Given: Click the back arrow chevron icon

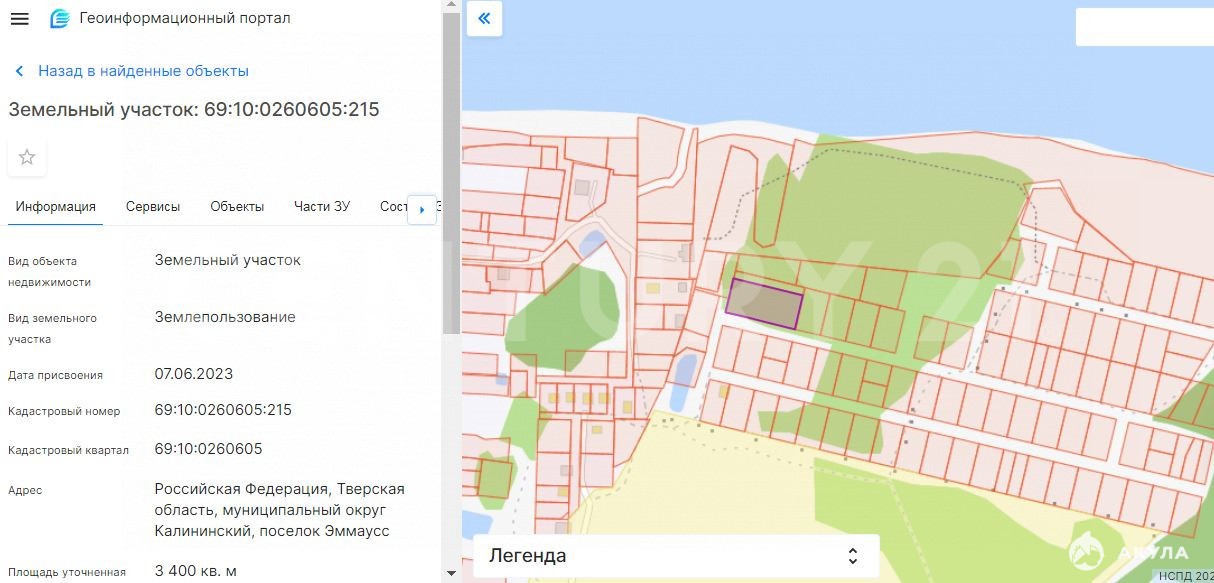Looking at the screenshot, I should pos(19,72).
